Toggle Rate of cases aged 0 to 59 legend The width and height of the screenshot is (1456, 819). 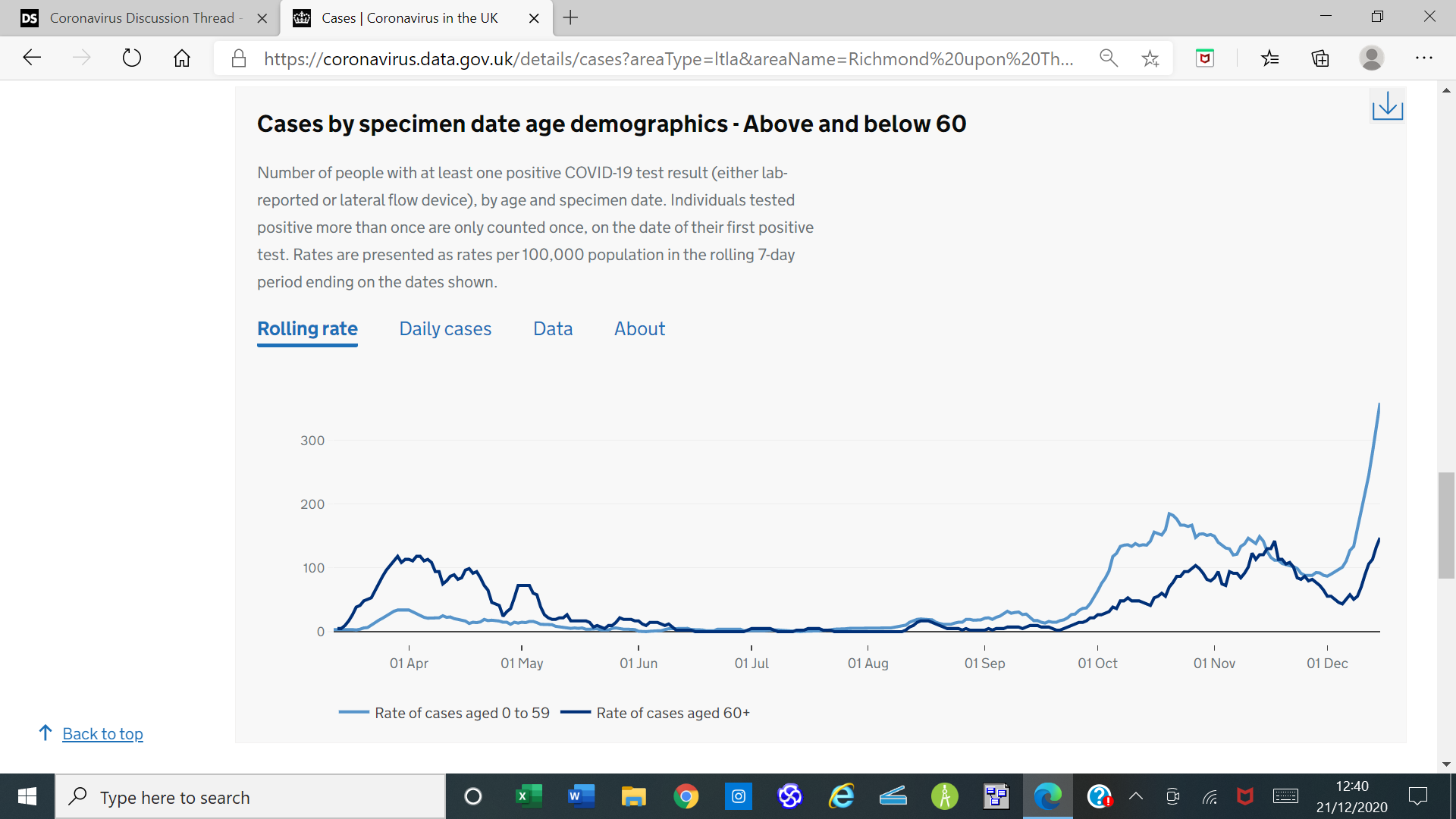(x=461, y=713)
